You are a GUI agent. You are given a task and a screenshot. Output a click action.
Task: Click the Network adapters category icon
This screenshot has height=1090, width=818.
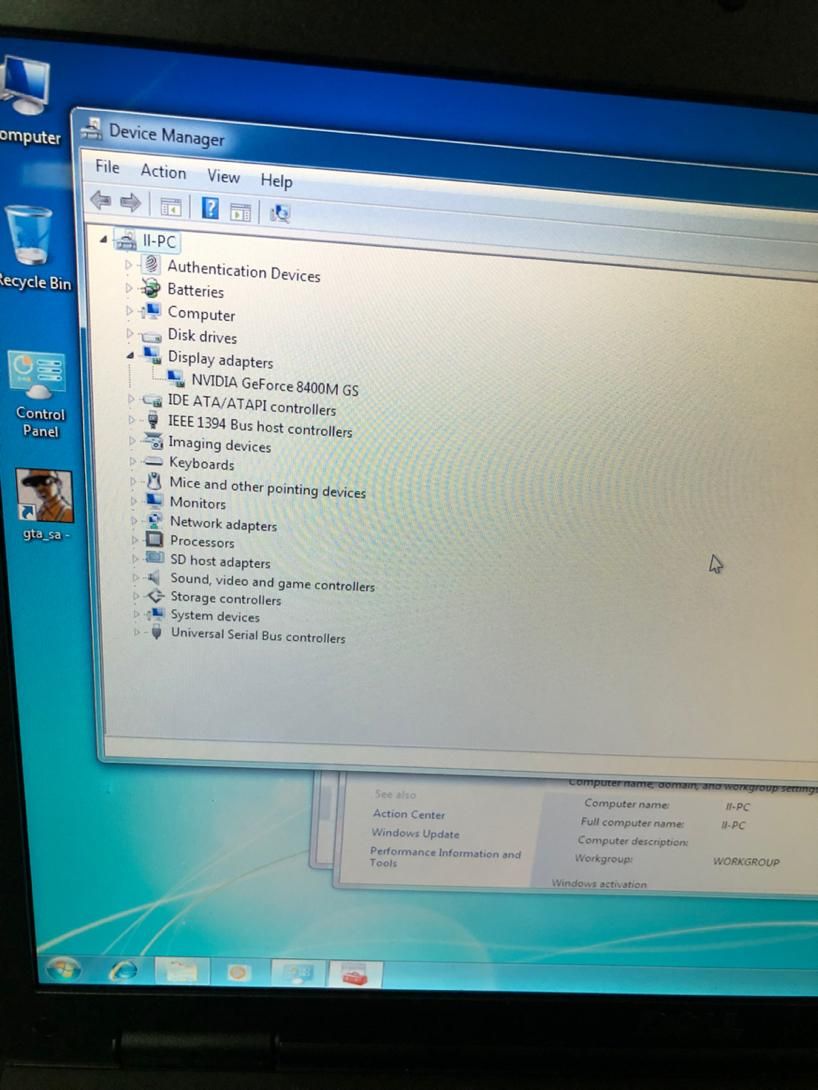154,520
